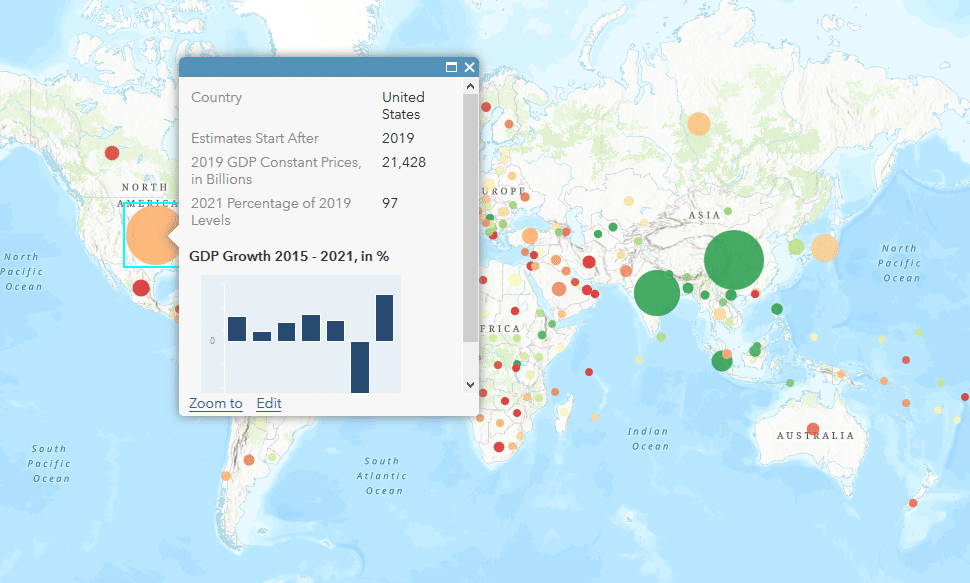Select the large green China circle
Screen dimensions: 970x583
734,260
